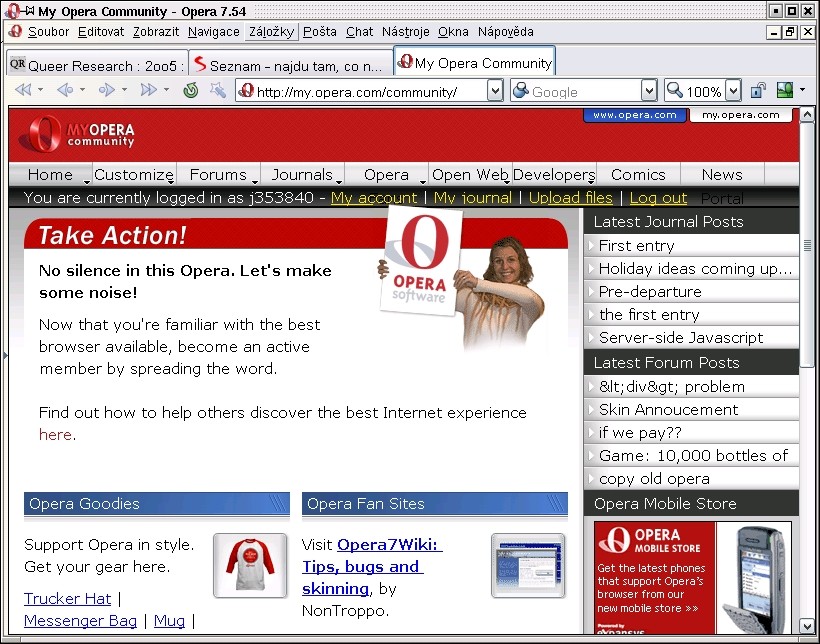820x644 pixels.
Task: Open the Editovat menu
Action: pyautogui.click(x=101, y=32)
